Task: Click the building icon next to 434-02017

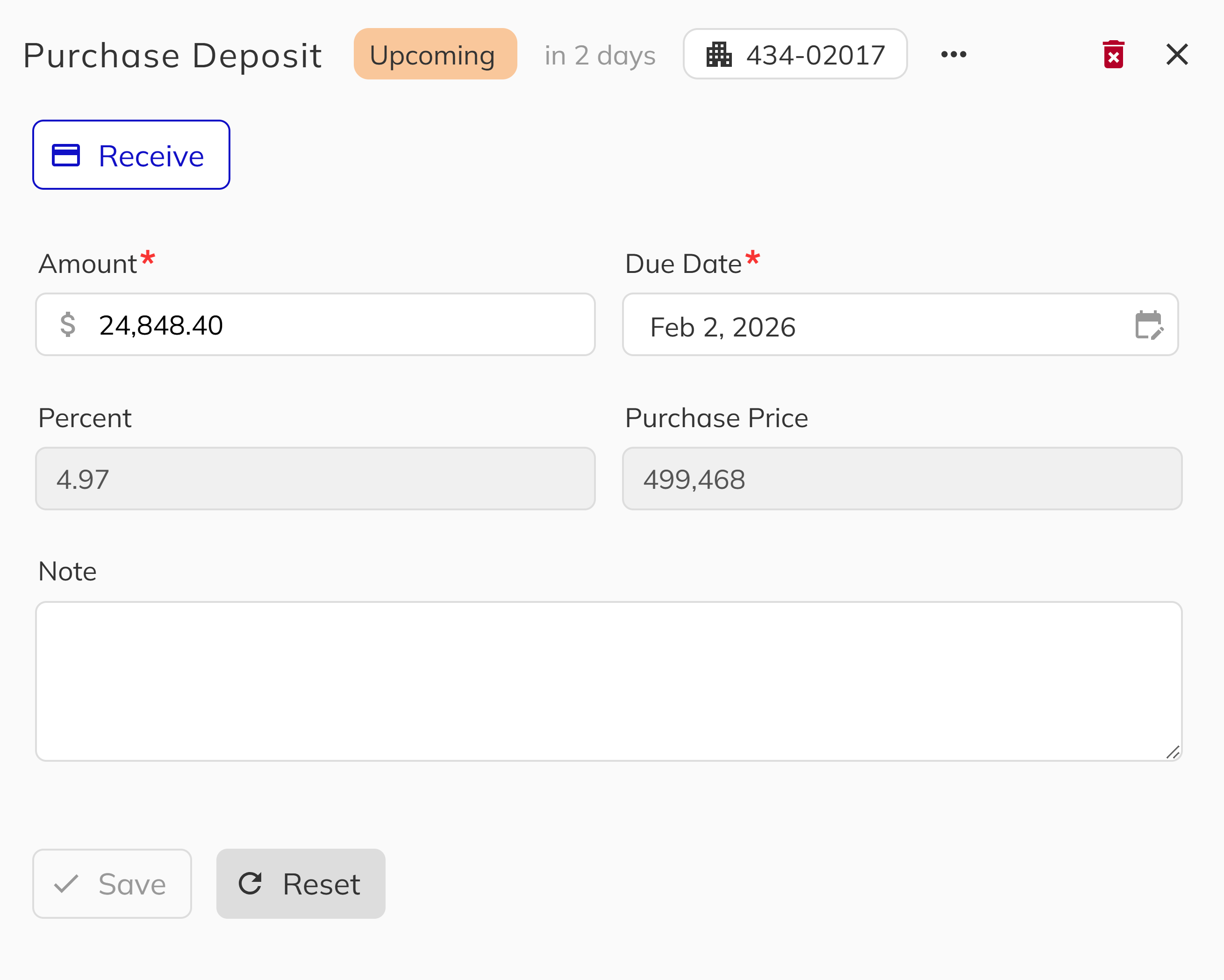Action: point(719,55)
